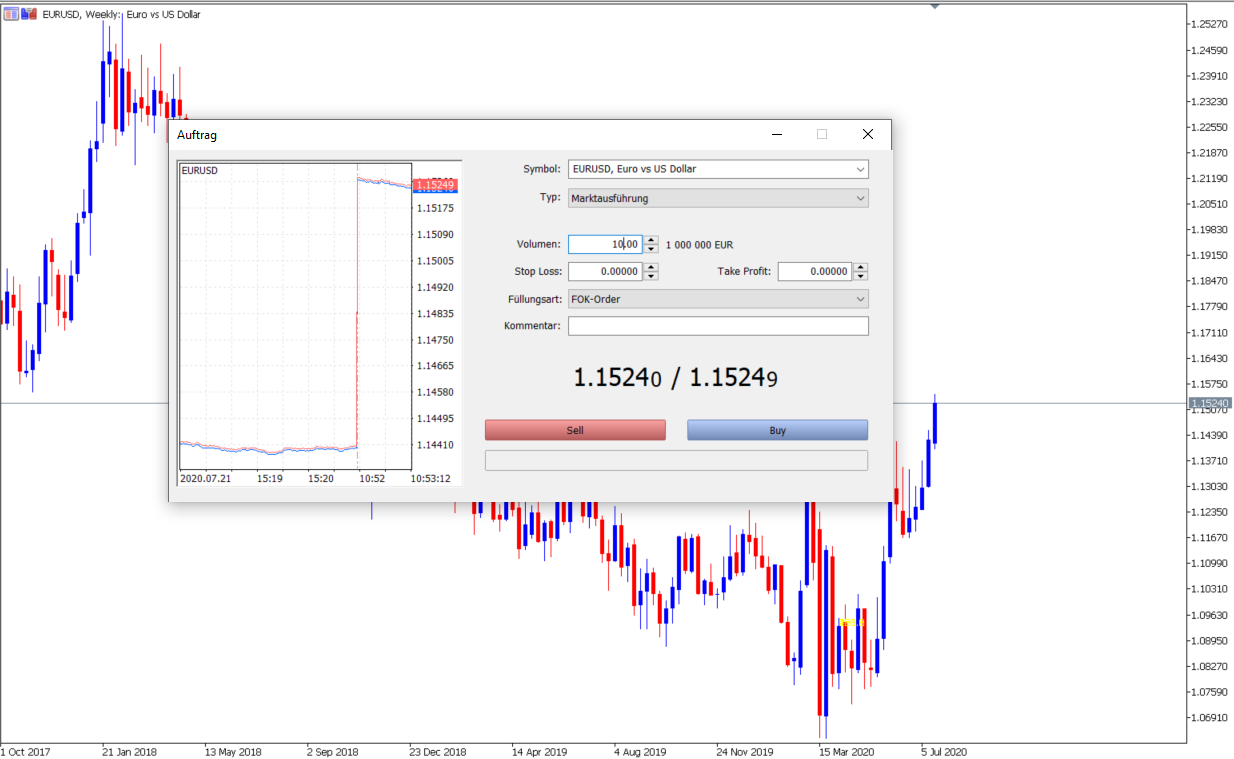Close the Auftrag dialog

tap(868, 134)
